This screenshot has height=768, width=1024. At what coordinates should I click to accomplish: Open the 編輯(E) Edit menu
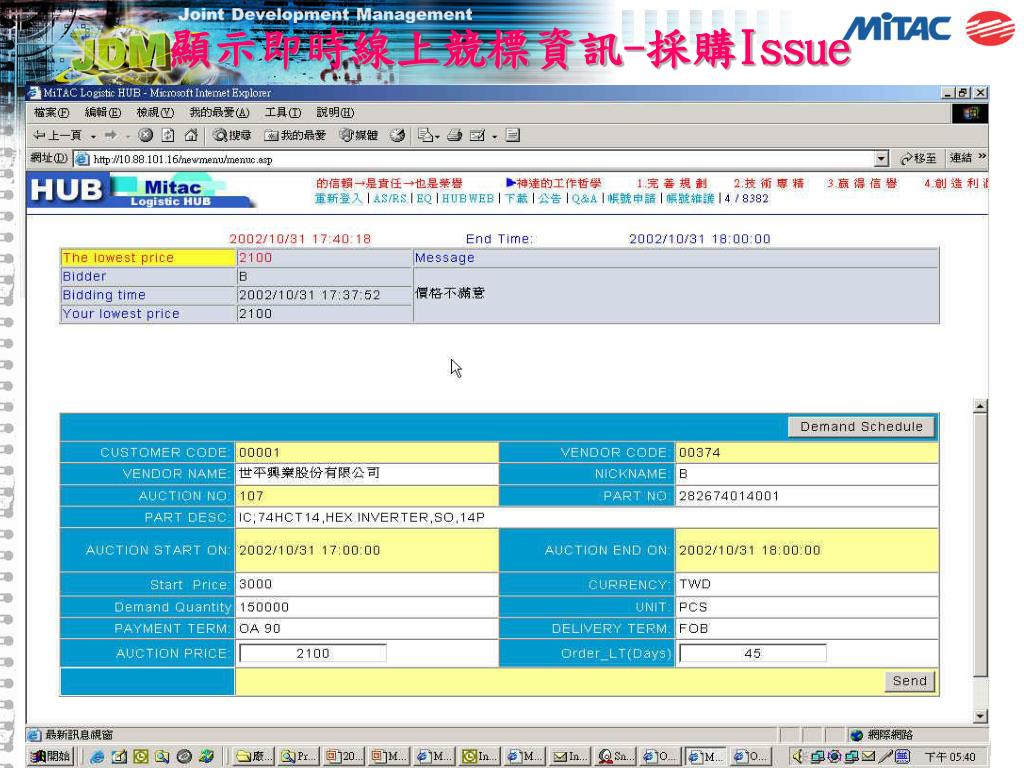pyautogui.click(x=103, y=112)
